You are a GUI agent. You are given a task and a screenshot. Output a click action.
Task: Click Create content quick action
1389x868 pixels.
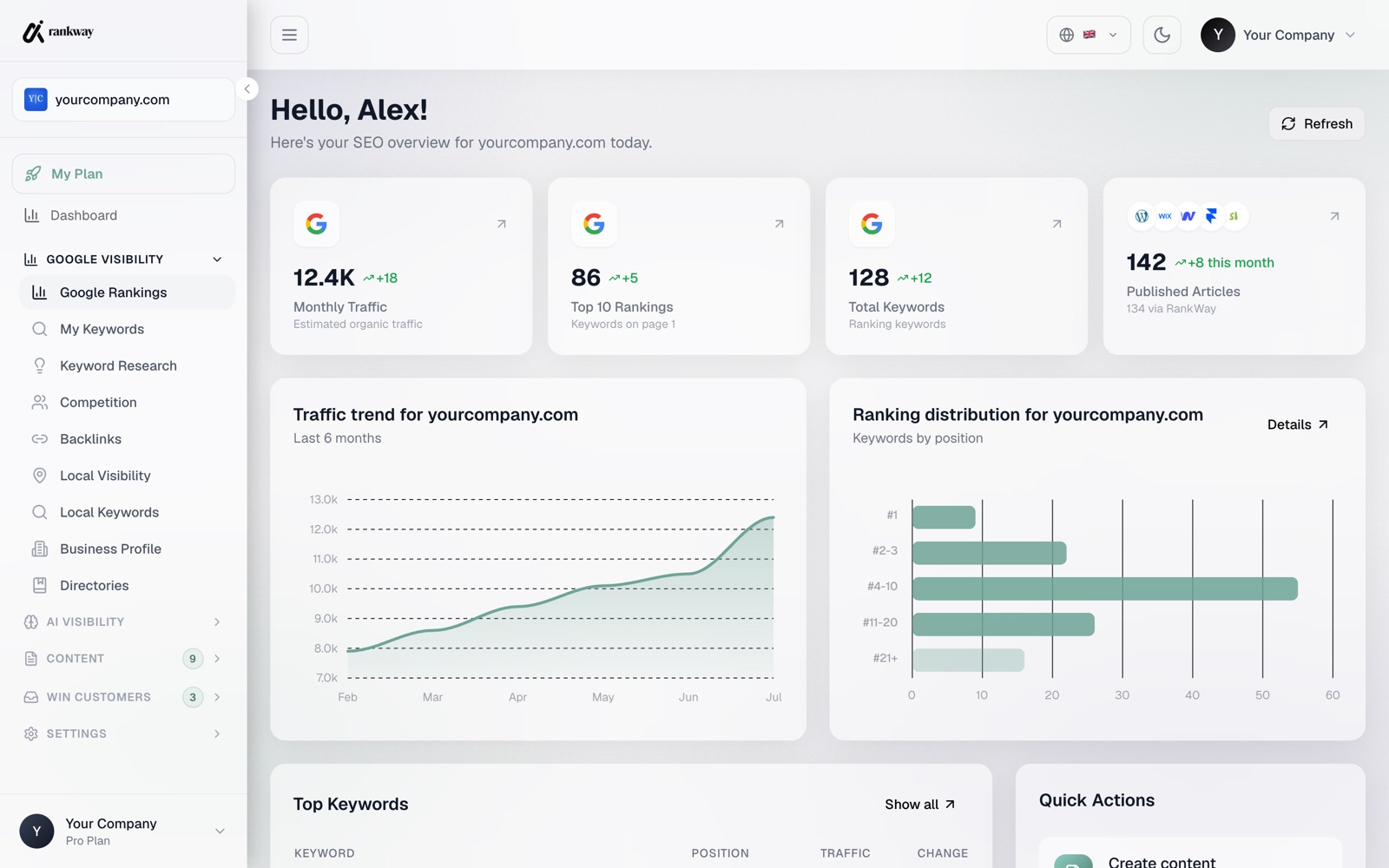pos(1190,855)
